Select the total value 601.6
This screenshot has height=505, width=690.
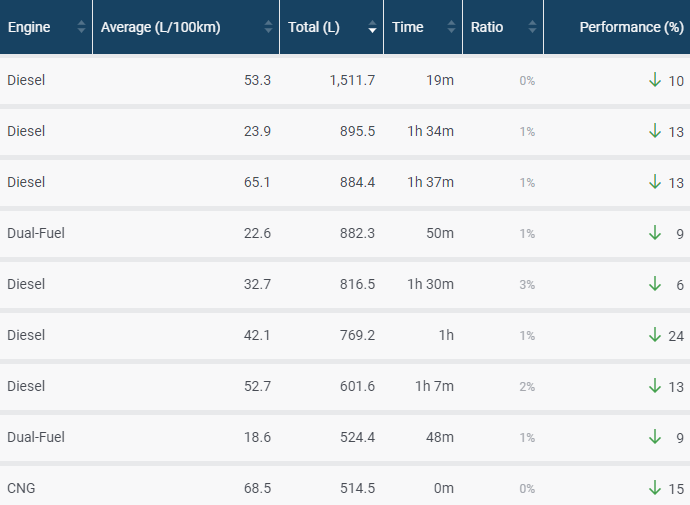(x=357, y=386)
